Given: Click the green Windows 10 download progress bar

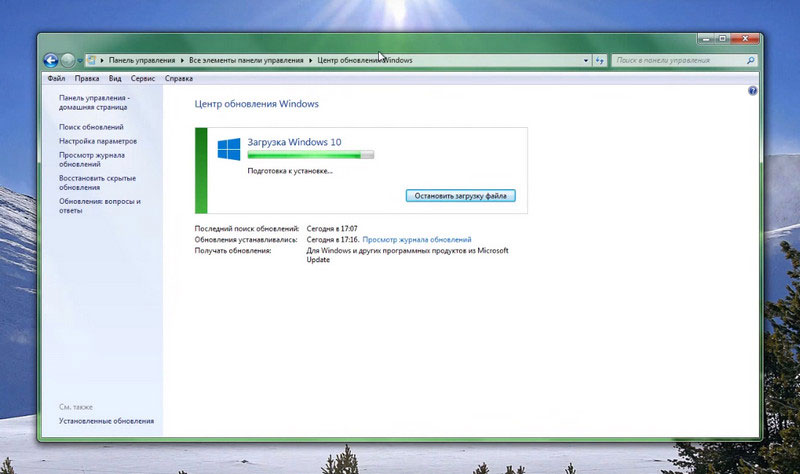Looking at the screenshot, I should click(x=310, y=156).
